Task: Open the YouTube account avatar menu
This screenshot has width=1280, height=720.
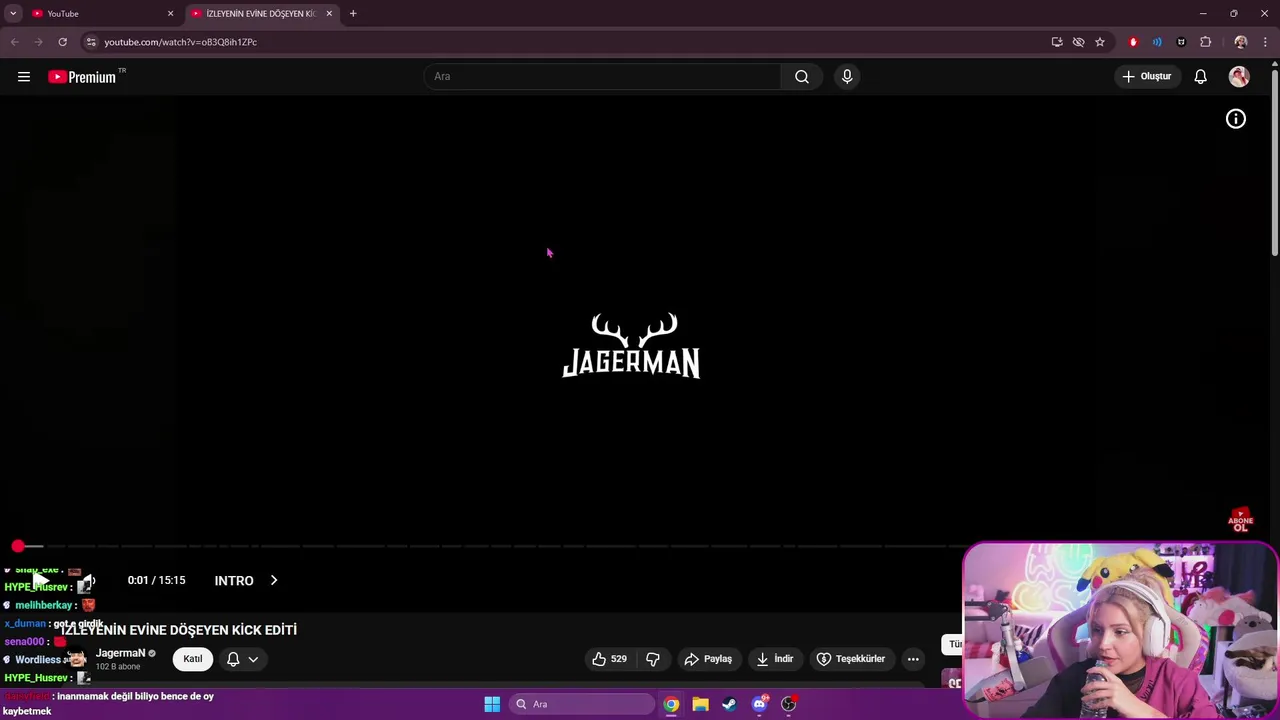Action: (x=1239, y=77)
